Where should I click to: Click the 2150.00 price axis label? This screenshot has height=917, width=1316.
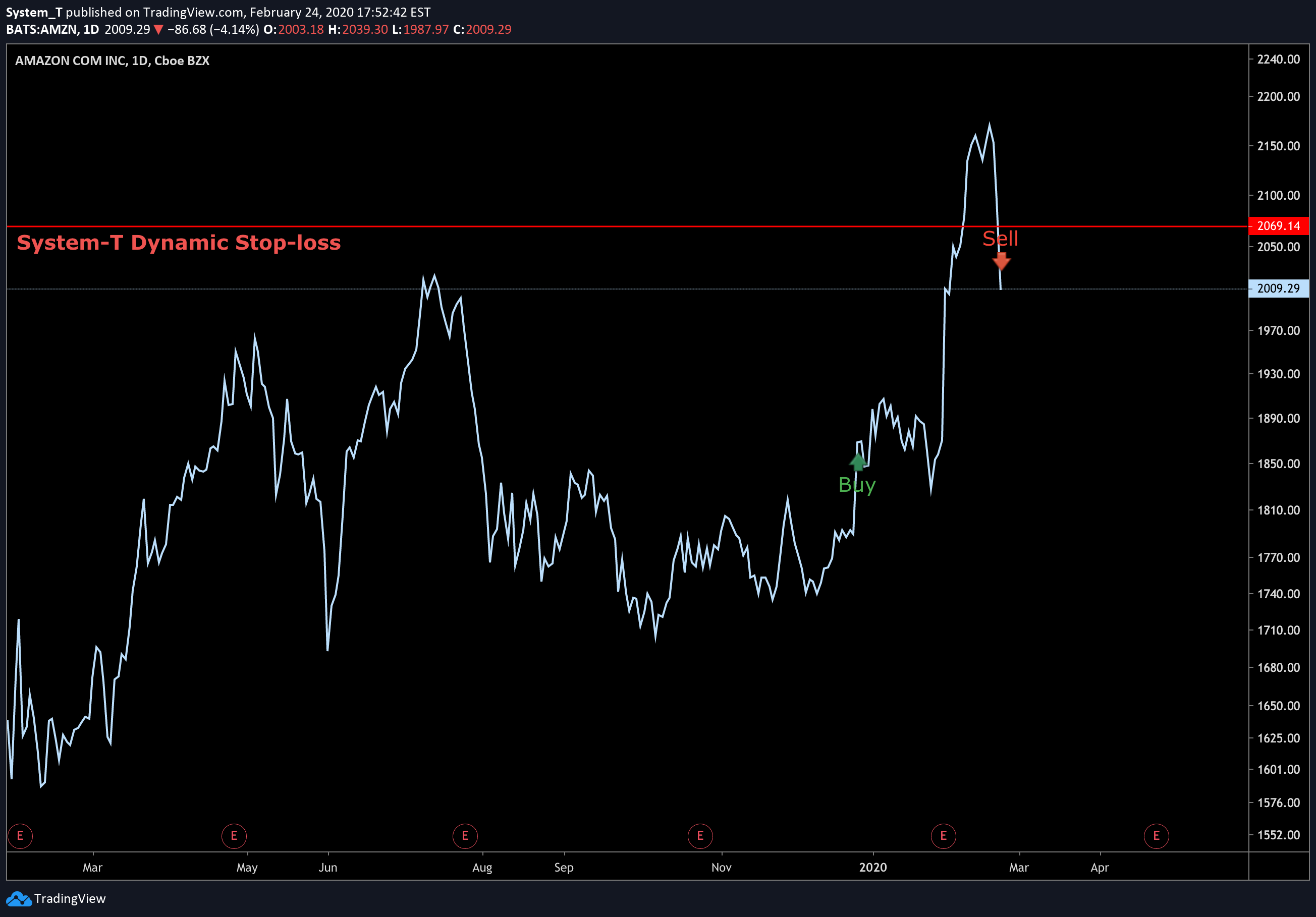pos(1279,146)
